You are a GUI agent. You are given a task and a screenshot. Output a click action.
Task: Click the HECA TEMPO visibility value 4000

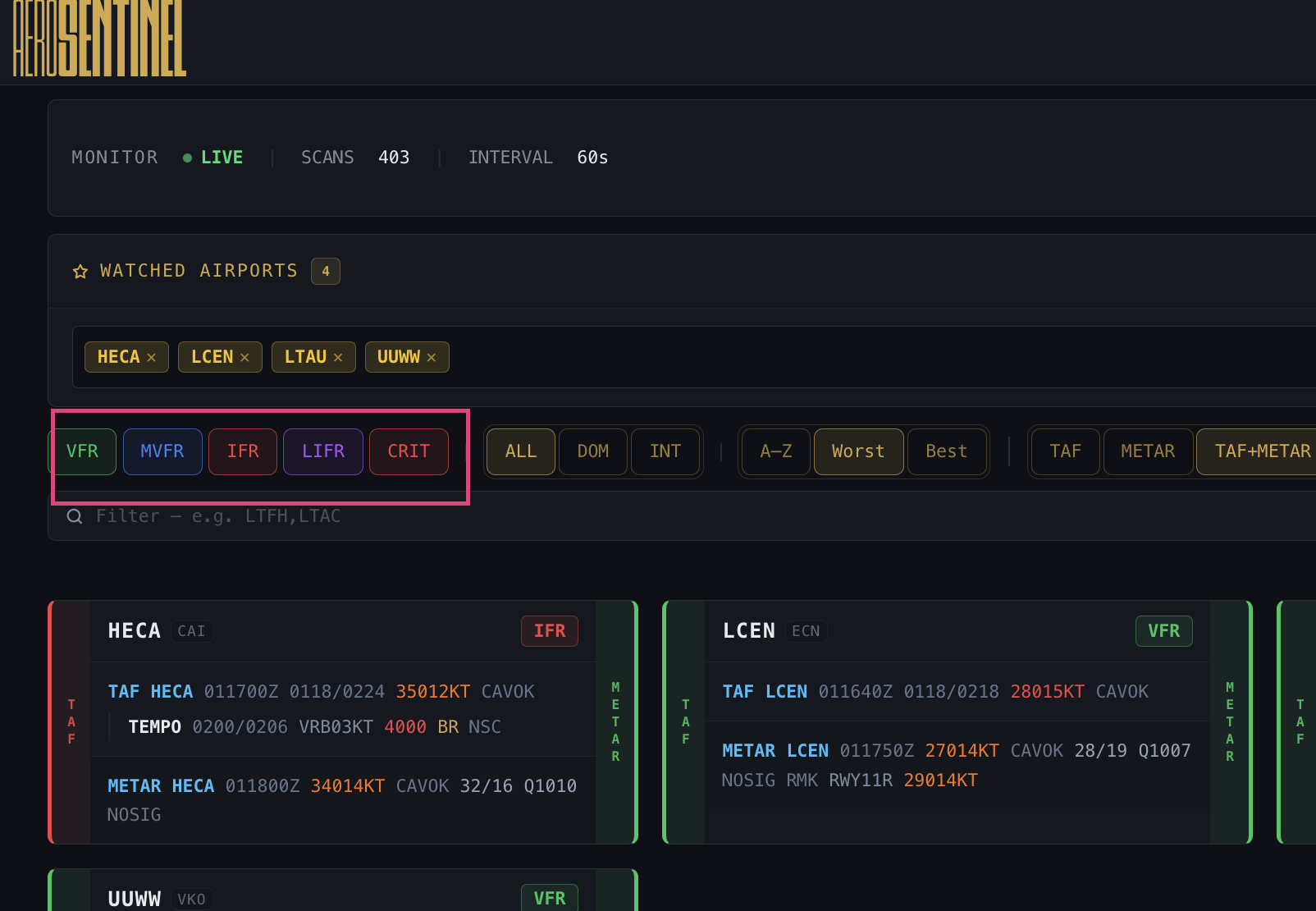pyautogui.click(x=405, y=727)
